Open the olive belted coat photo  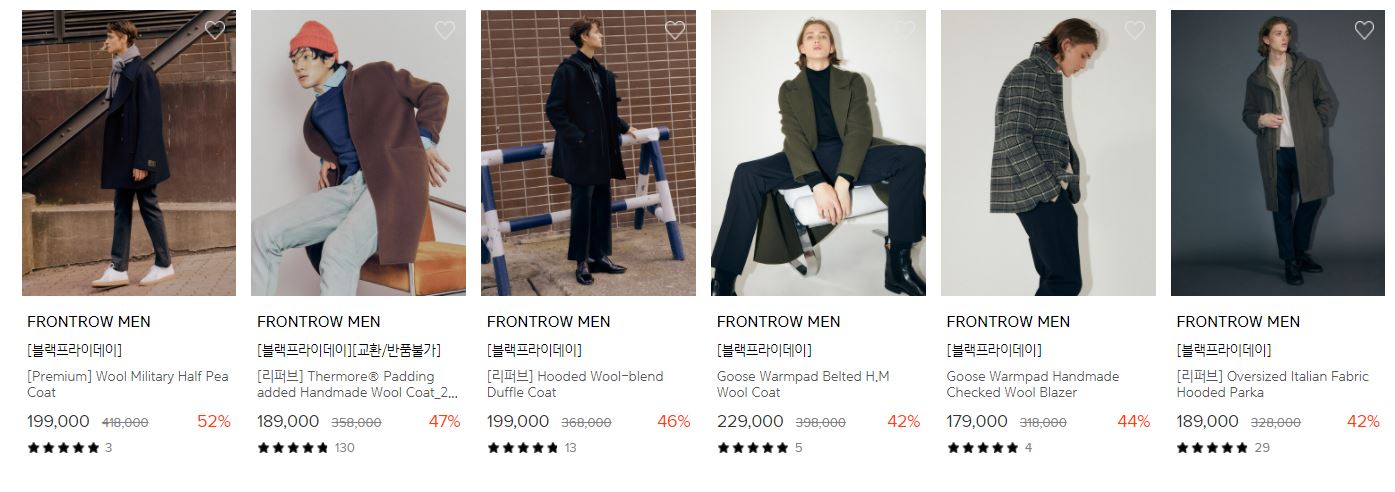[x=818, y=153]
